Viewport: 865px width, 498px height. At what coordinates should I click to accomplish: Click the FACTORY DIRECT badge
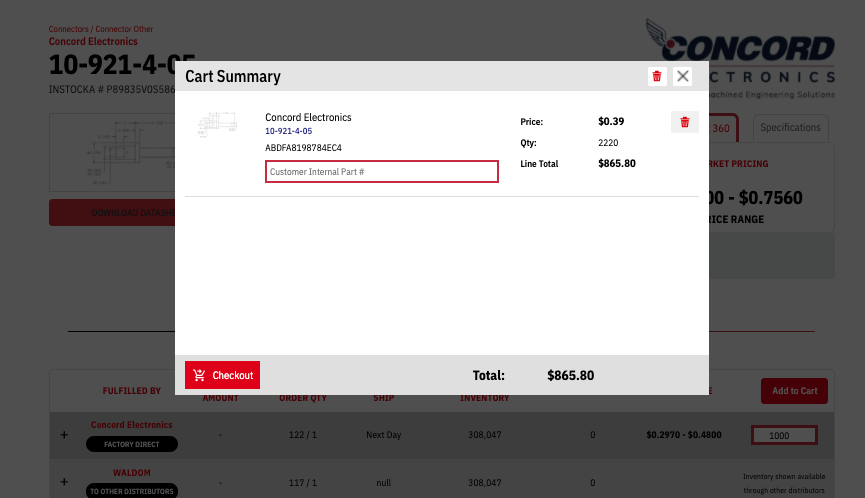pos(132,444)
